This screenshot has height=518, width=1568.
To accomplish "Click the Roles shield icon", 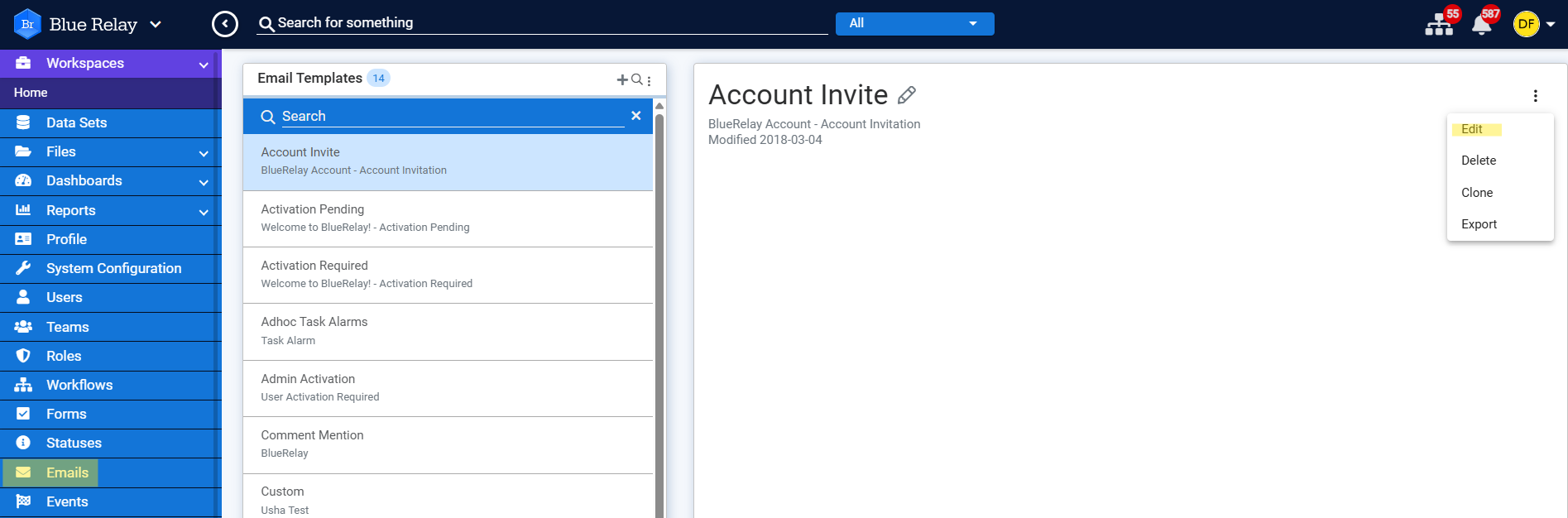I will click(23, 356).
